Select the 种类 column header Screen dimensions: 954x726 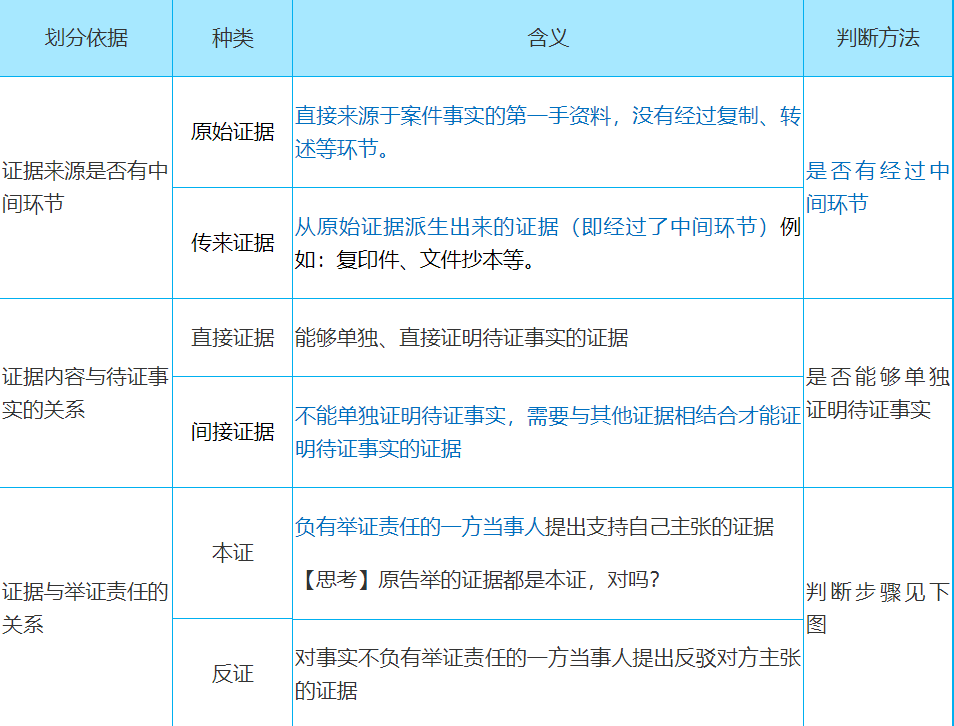(232, 39)
